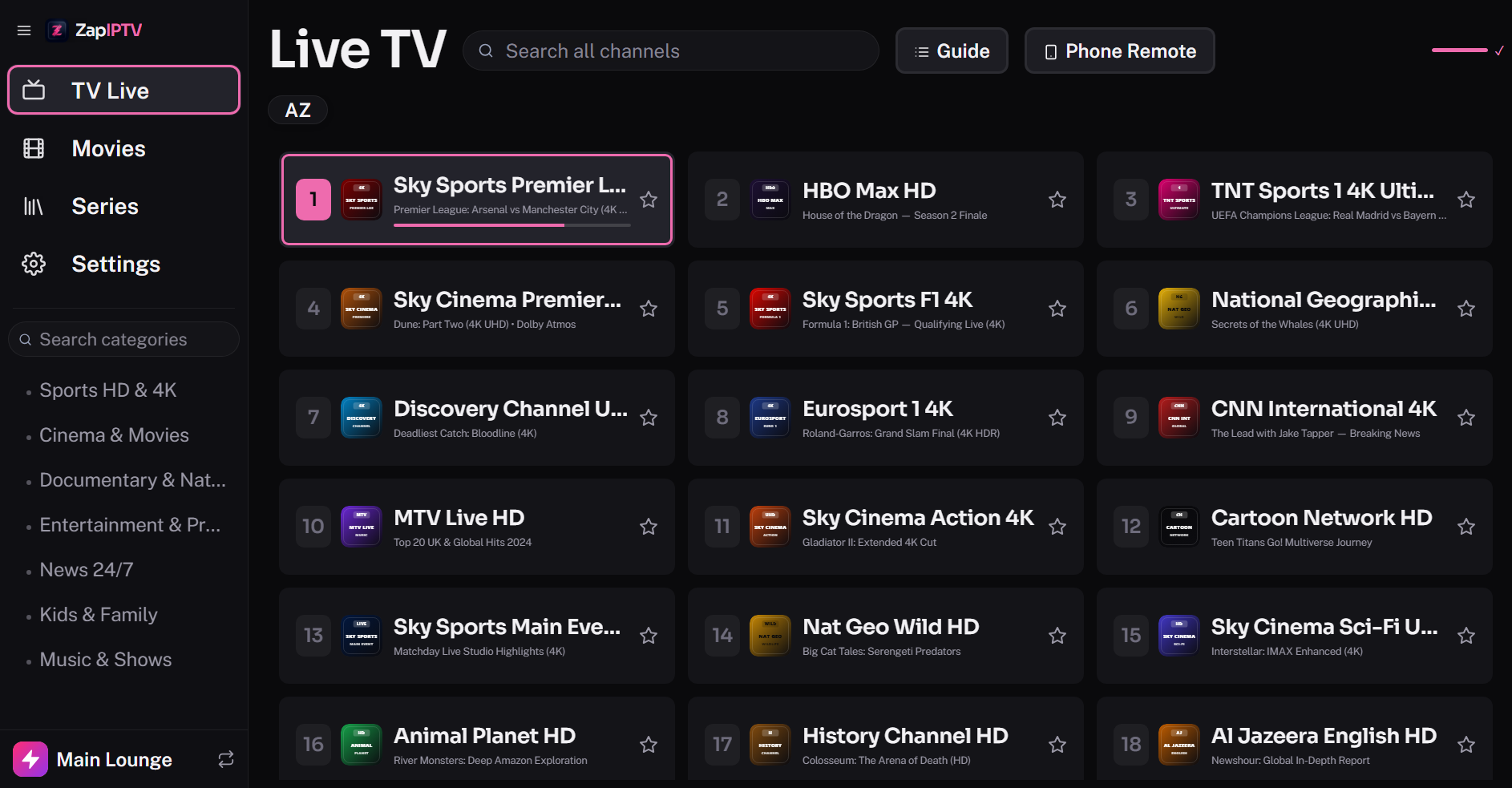1512x788 pixels.
Task: Favorite Sky Sports Premier League with star
Action: click(x=649, y=200)
